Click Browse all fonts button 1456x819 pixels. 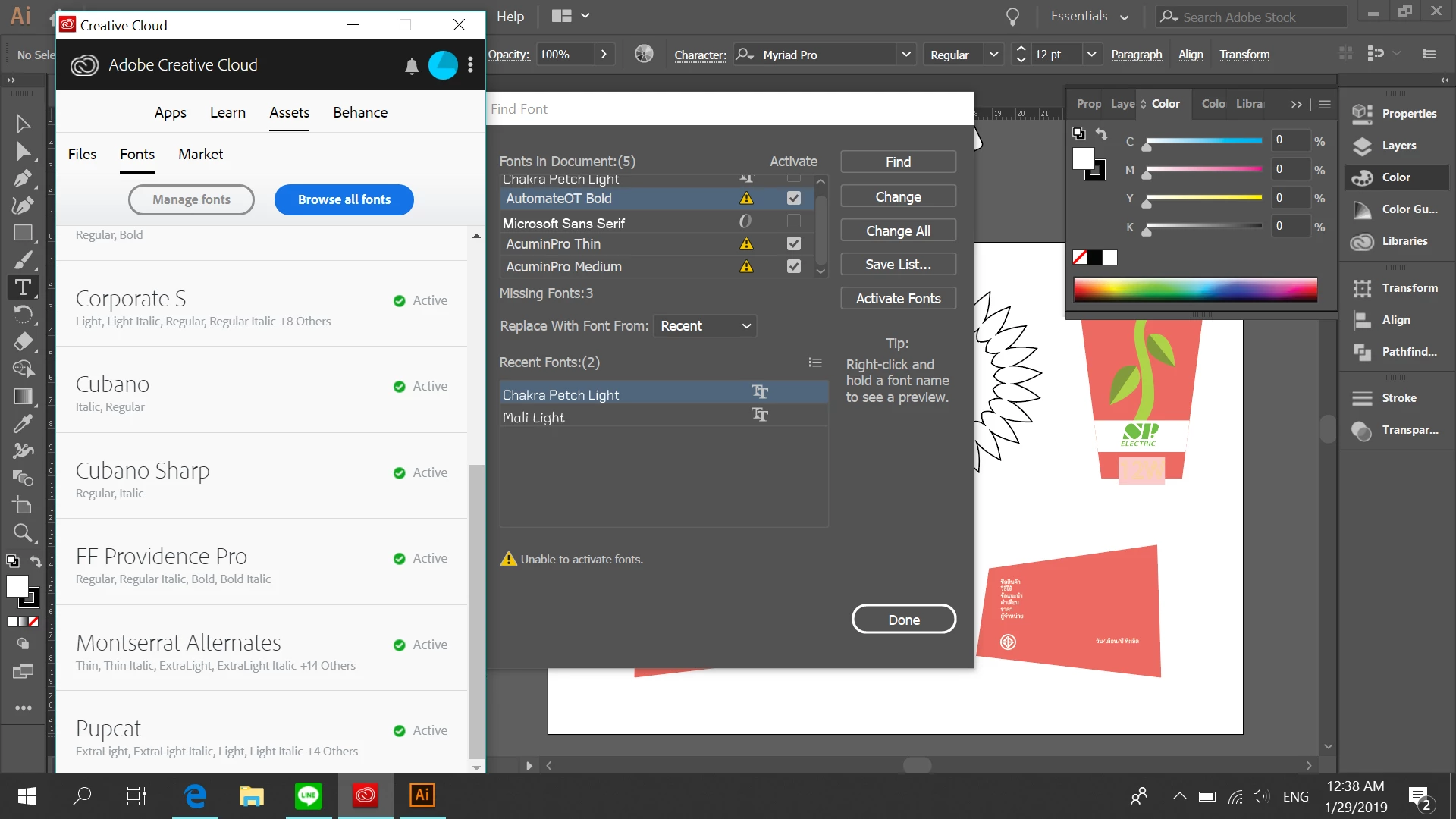point(344,200)
